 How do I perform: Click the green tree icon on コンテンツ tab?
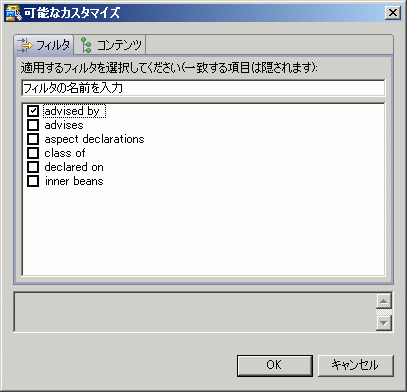(x=86, y=45)
